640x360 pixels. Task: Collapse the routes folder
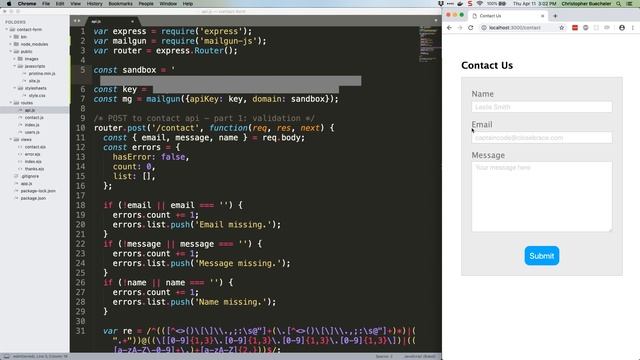pos(11,103)
